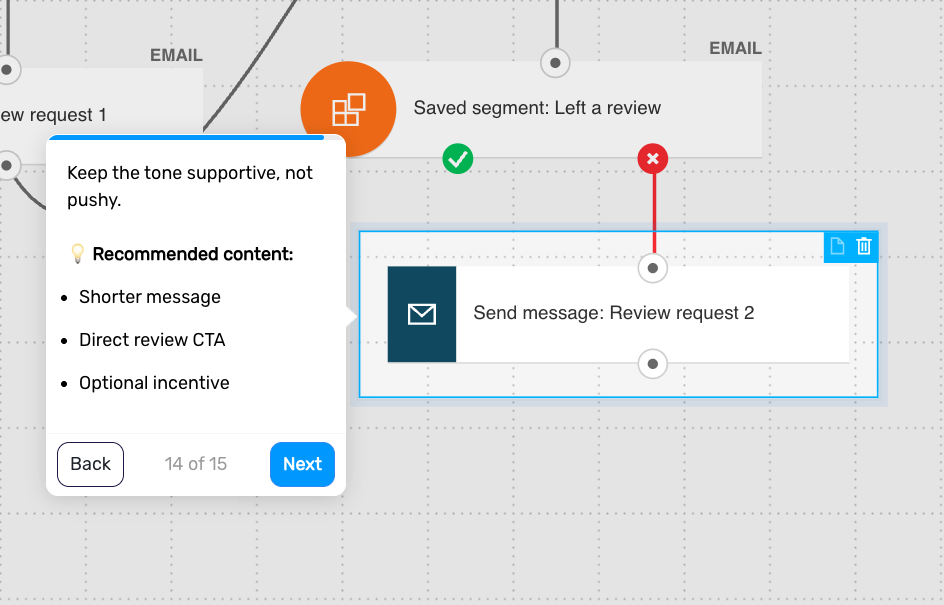Click the envelope icon on Review request 2
The height and width of the screenshot is (605, 944).
click(x=421, y=314)
